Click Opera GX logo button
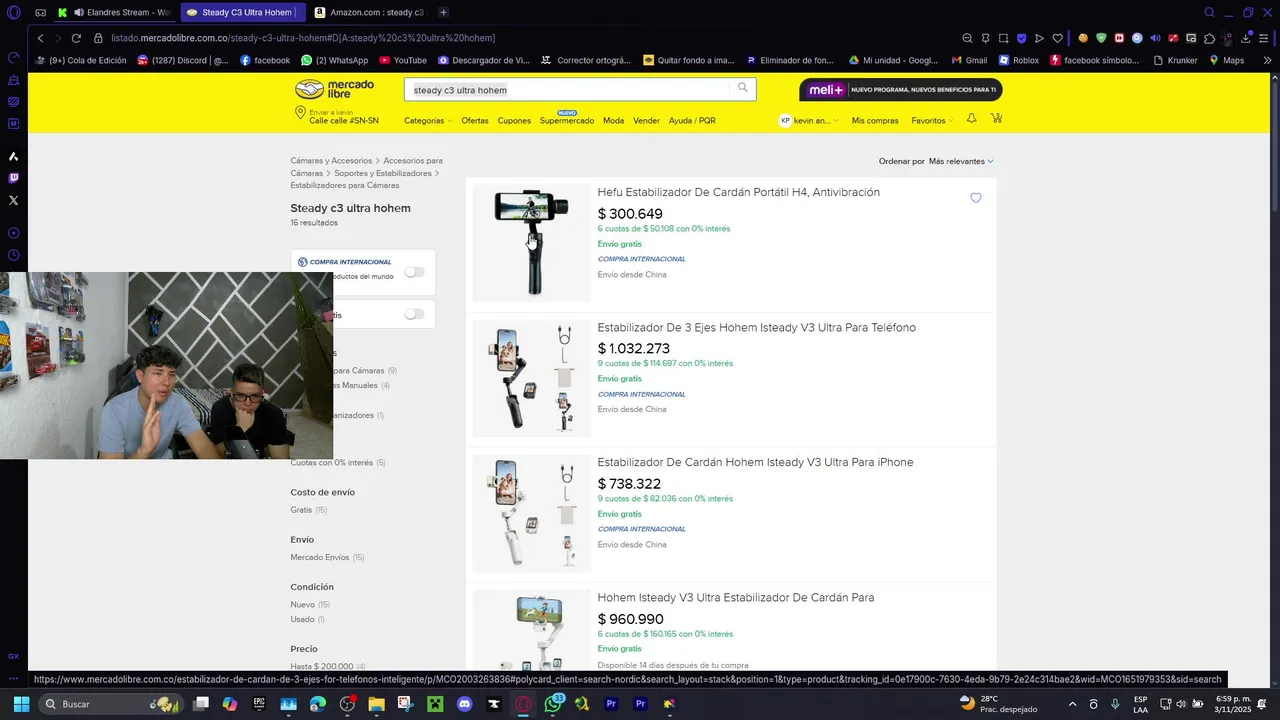This screenshot has width=1280, height=720. tap(13, 12)
